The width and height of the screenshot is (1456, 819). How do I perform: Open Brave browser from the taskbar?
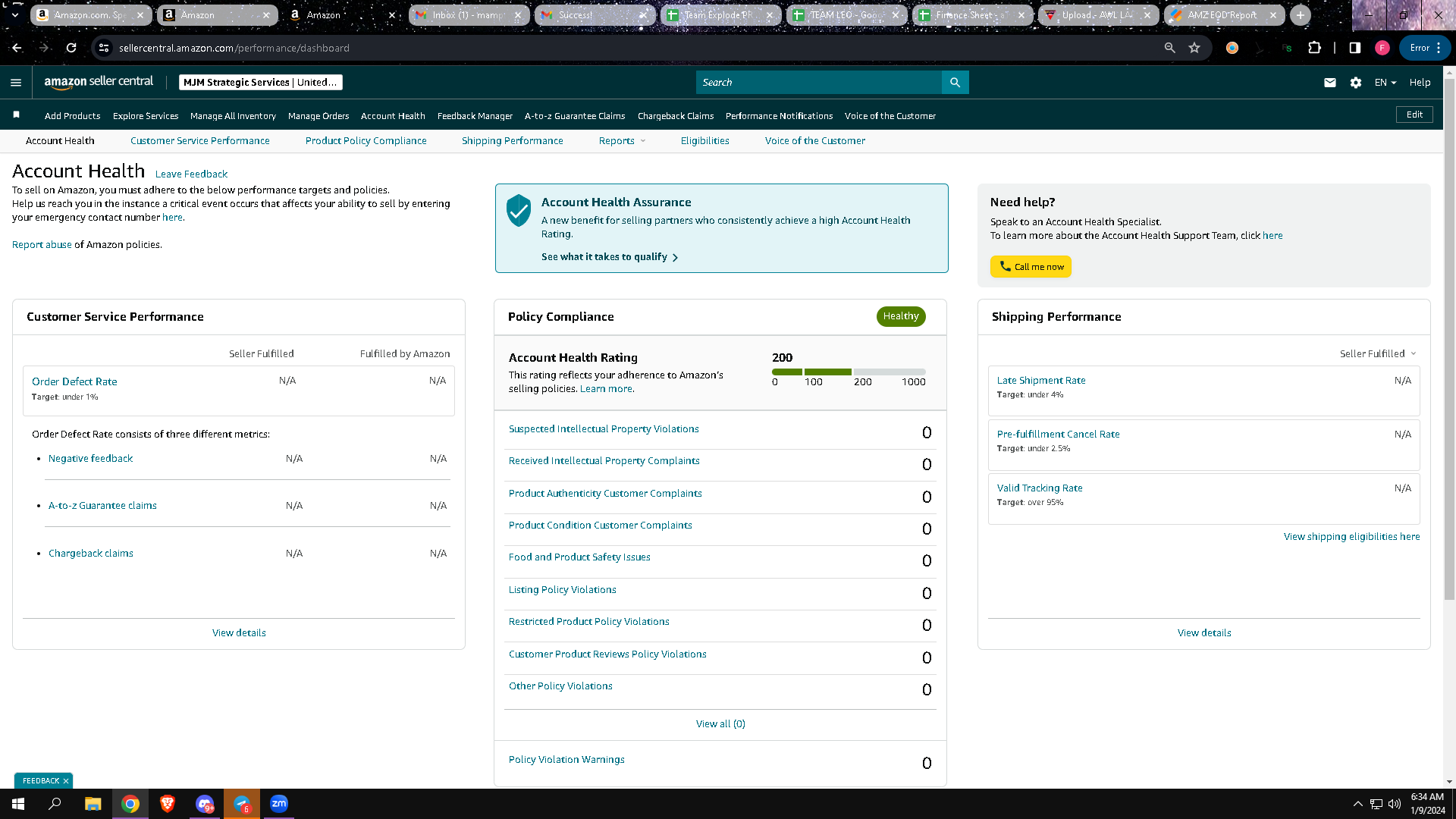tap(168, 804)
